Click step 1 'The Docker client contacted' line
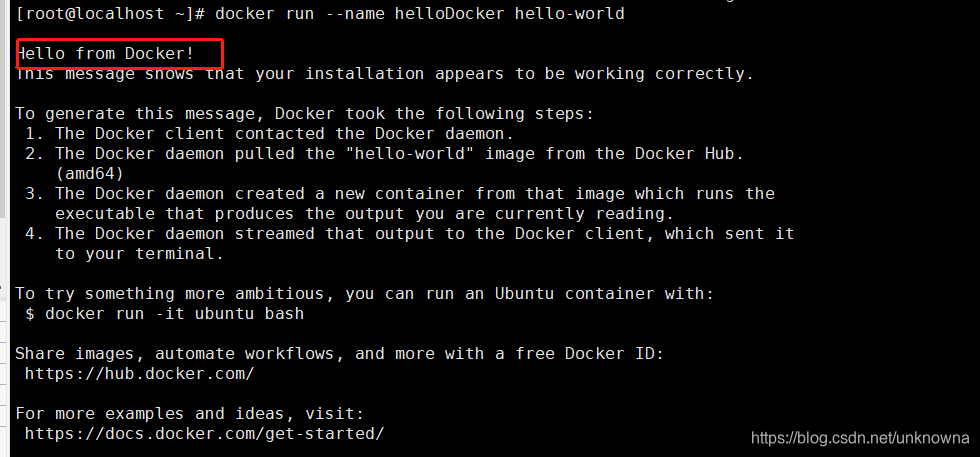The width and height of the screenshot is (980, 457). (x=269, y=134)
